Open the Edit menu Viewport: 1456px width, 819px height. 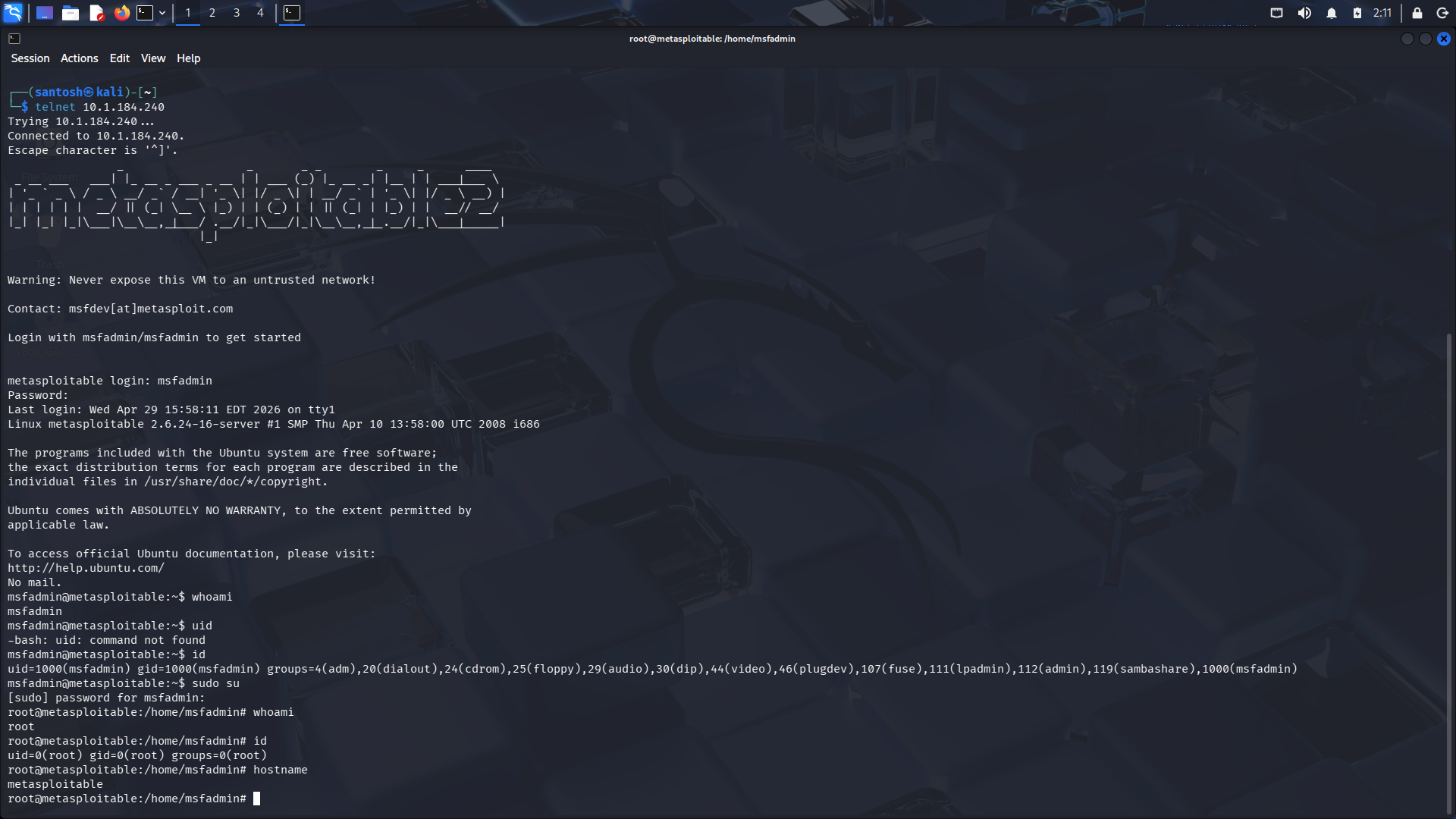tap(120, 58)
